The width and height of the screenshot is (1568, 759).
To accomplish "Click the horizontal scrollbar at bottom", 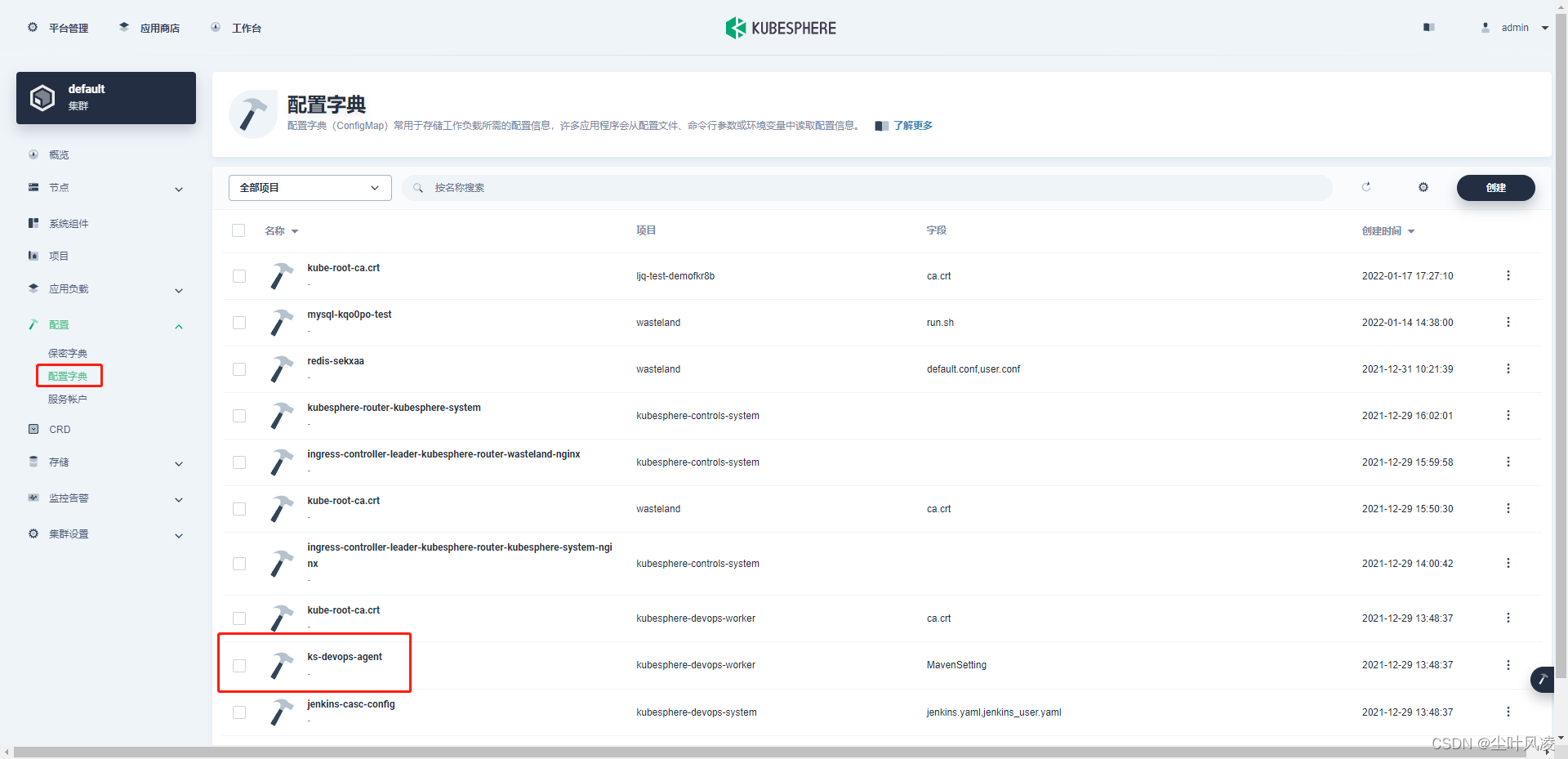I will click(x=769, y=752).
